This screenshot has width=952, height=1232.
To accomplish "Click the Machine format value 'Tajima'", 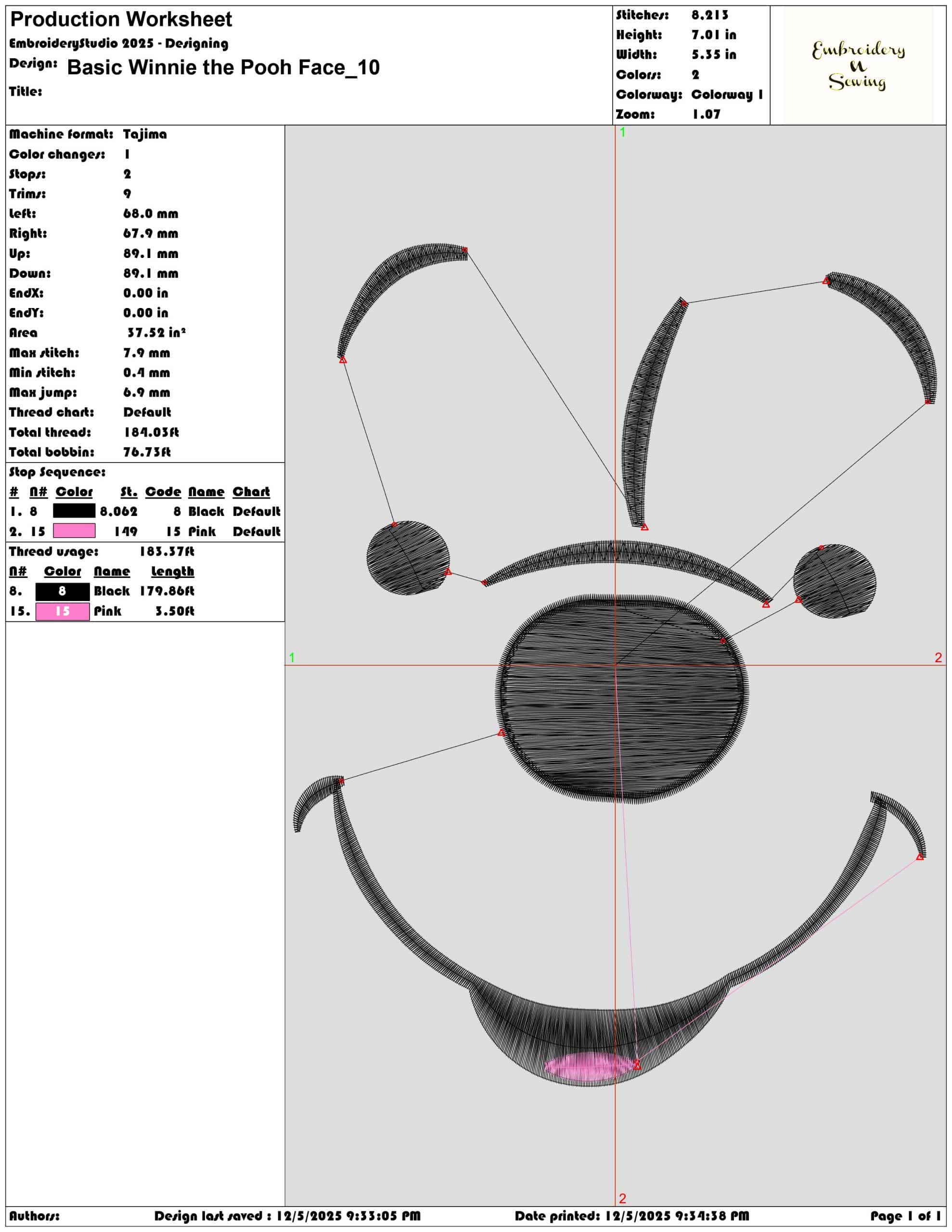I will click(144, 134).
